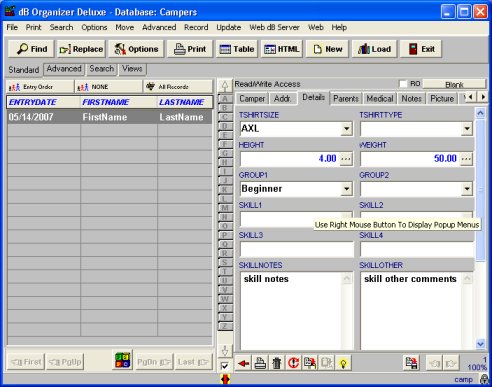Click the yellow lightbulb icon
The height and width of the screenshot is (387, 492).
pos(343,363)
